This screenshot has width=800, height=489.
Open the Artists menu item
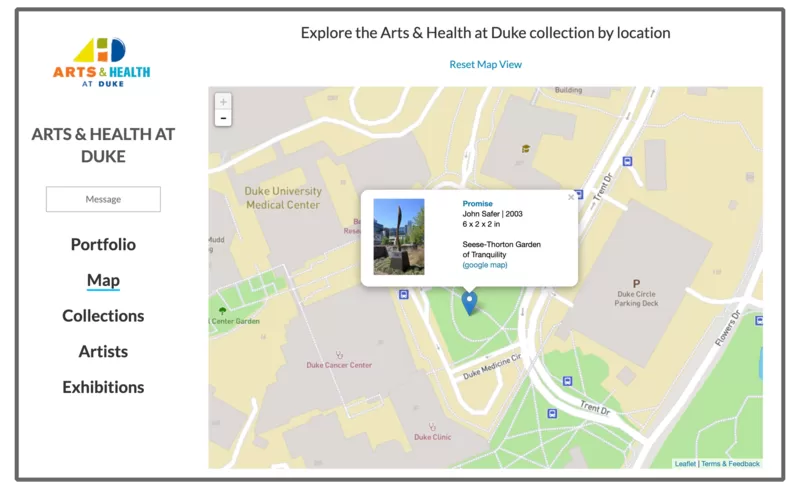point(103,352)
